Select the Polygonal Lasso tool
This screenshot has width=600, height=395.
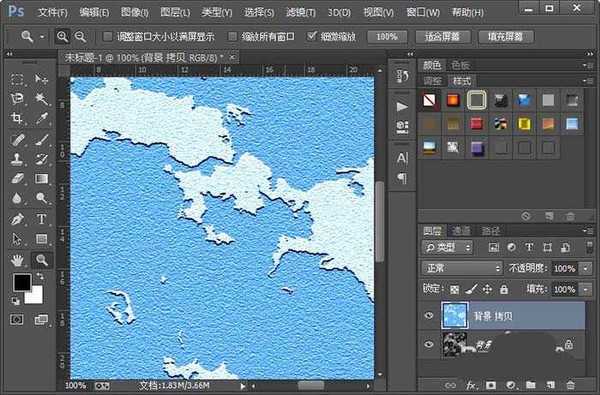(17, 99)
